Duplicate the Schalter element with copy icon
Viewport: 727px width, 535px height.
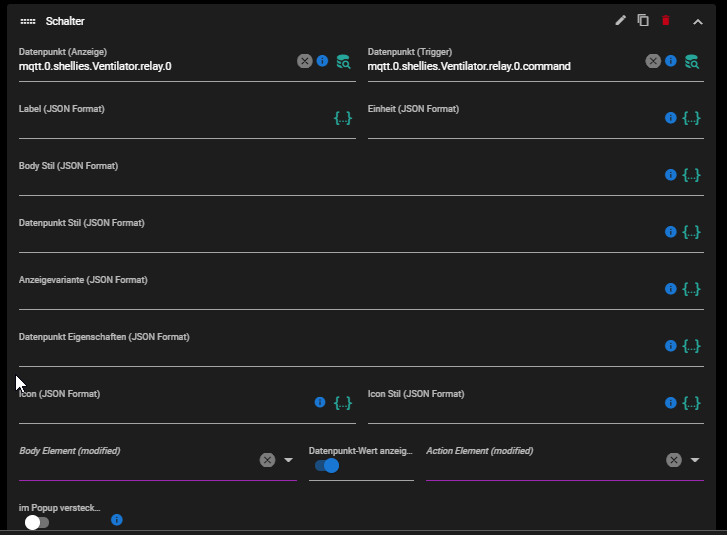tap(643, 20)
